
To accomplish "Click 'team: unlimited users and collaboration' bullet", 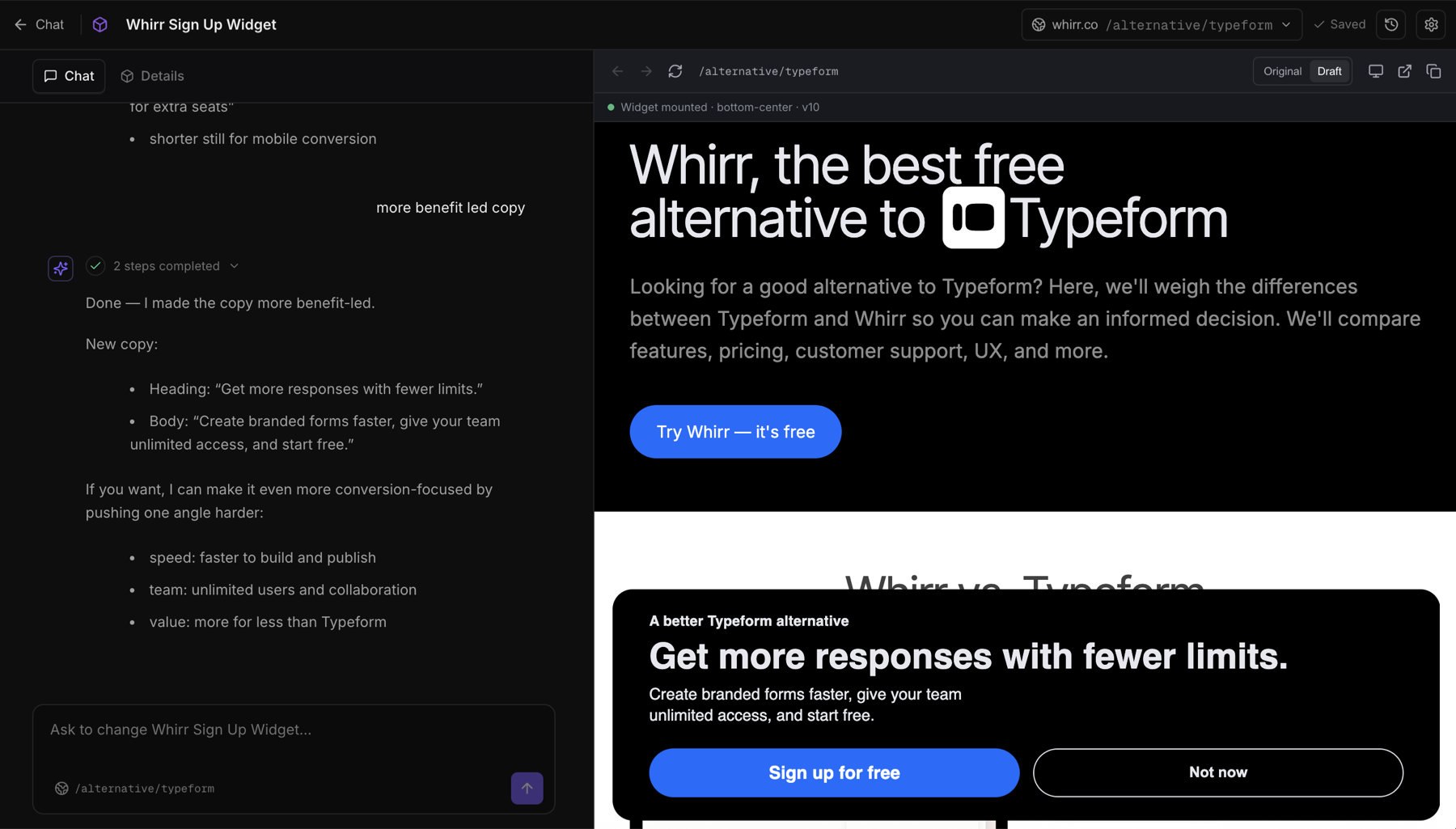I will 282,590.
